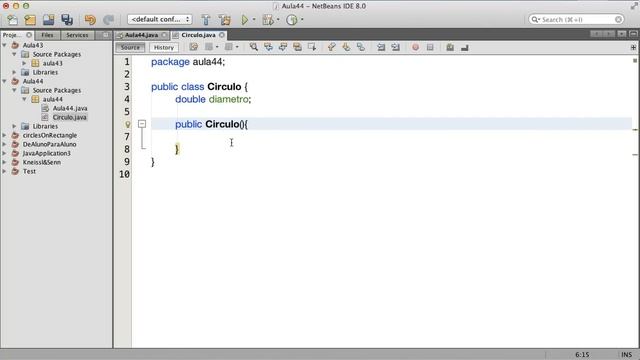This screenshot has height=360, width=640.
Task: Select the Circulo.java editor tab
Action: (198, 35)
